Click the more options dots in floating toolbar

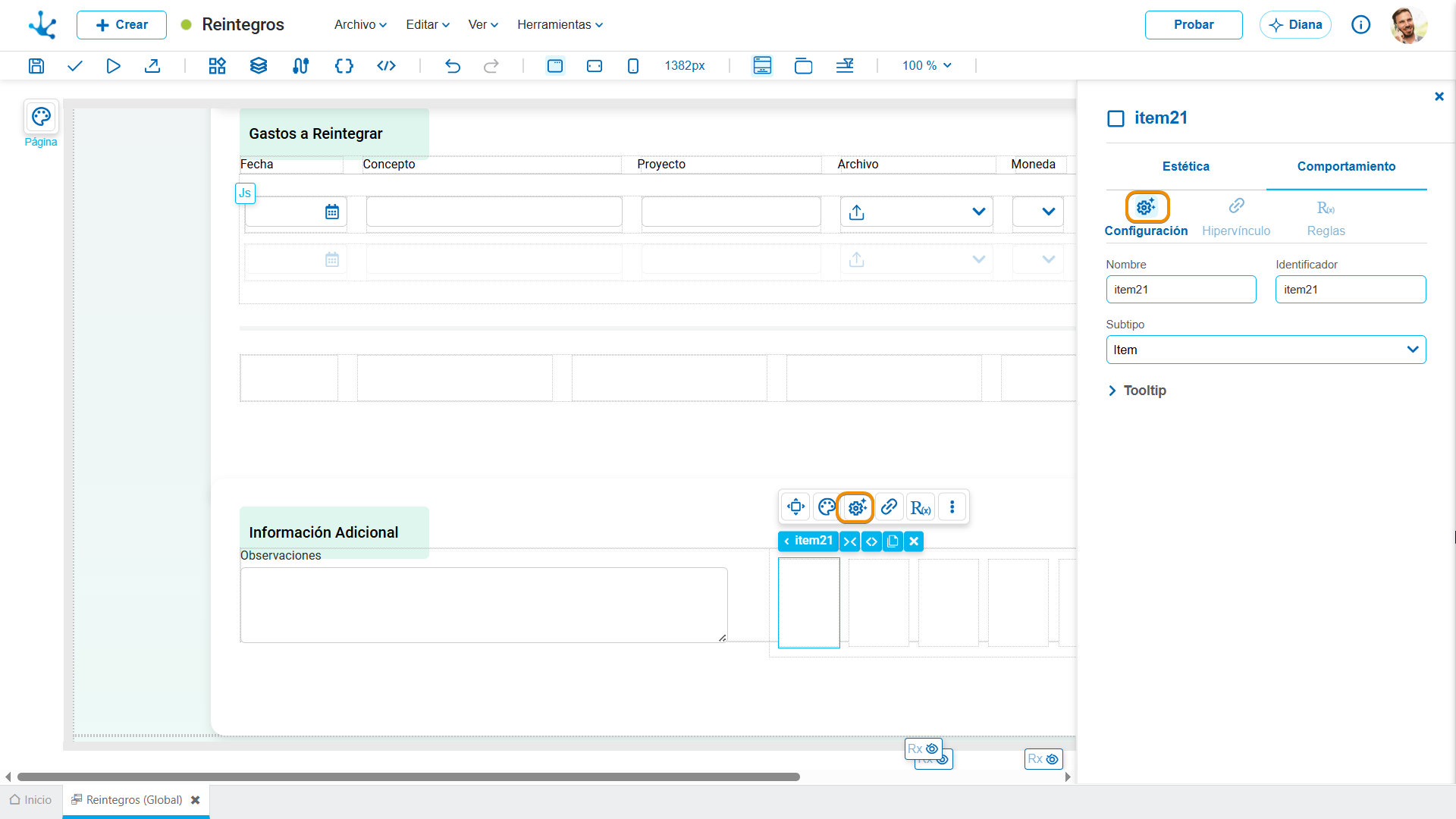click(x=952, y=507)
